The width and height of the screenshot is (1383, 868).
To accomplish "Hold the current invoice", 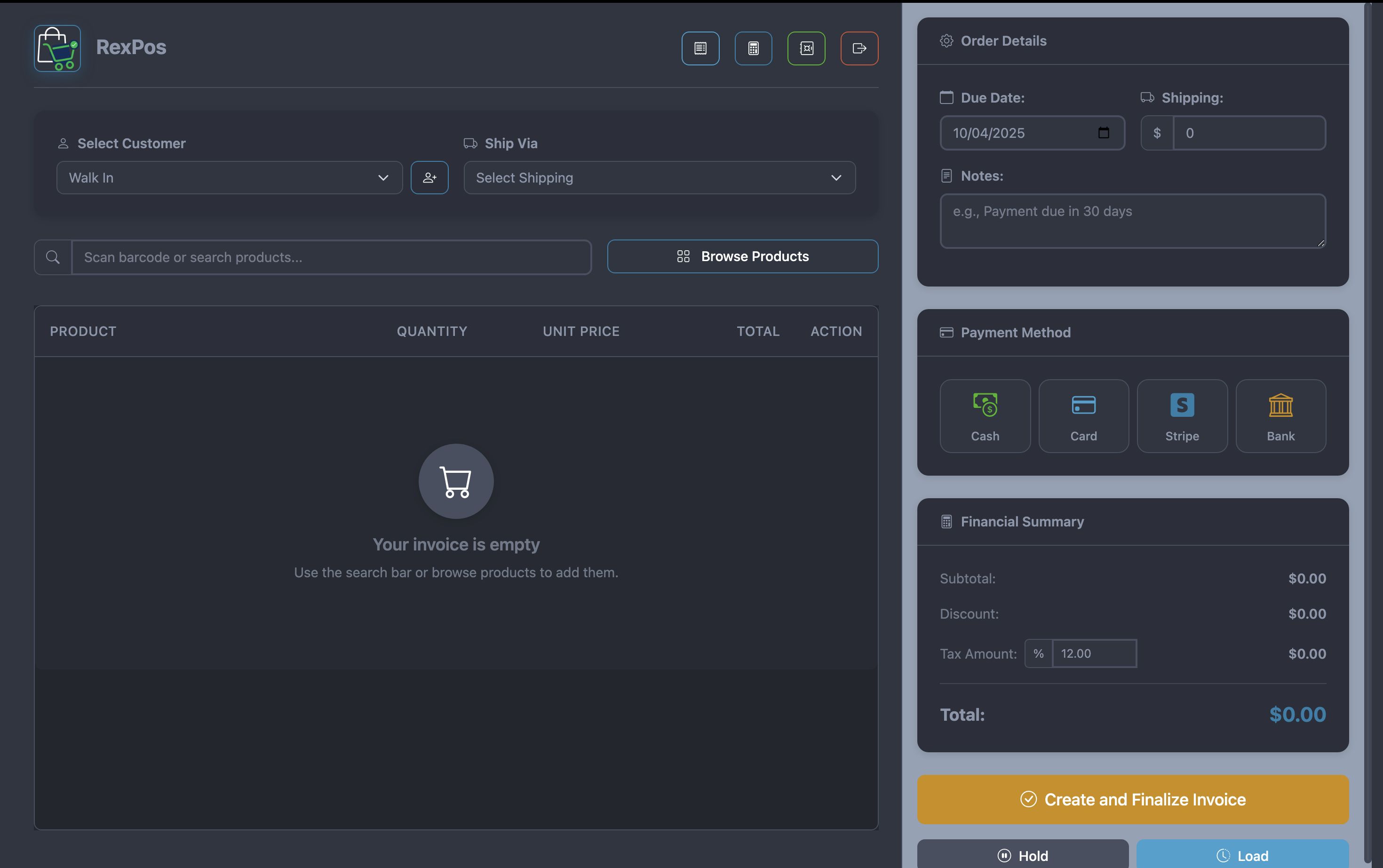I will (x=1023, y=855).
